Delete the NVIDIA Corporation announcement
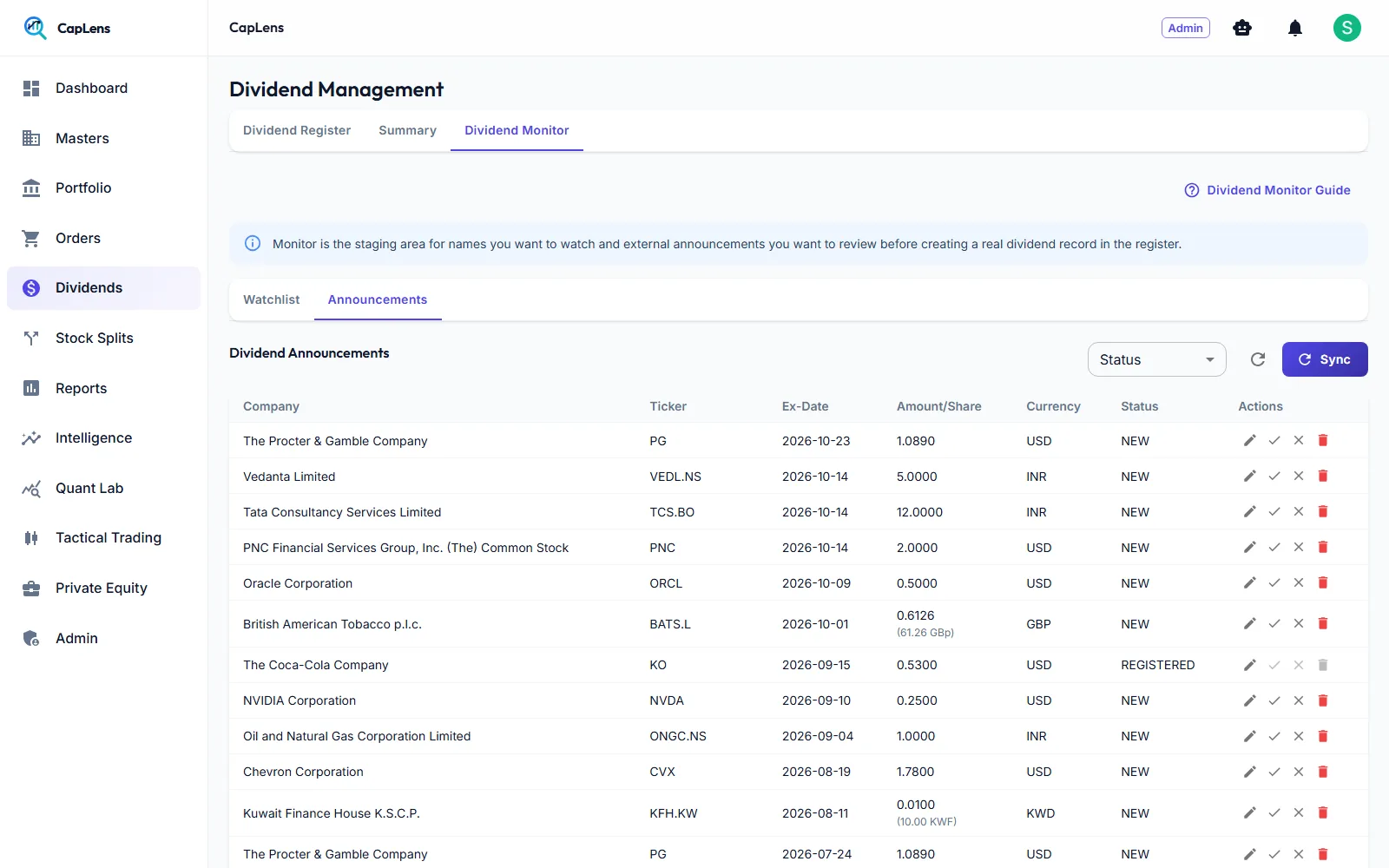Image resolution: width=1389 pixels, height=868 pixels. [x=1323, y=700]
